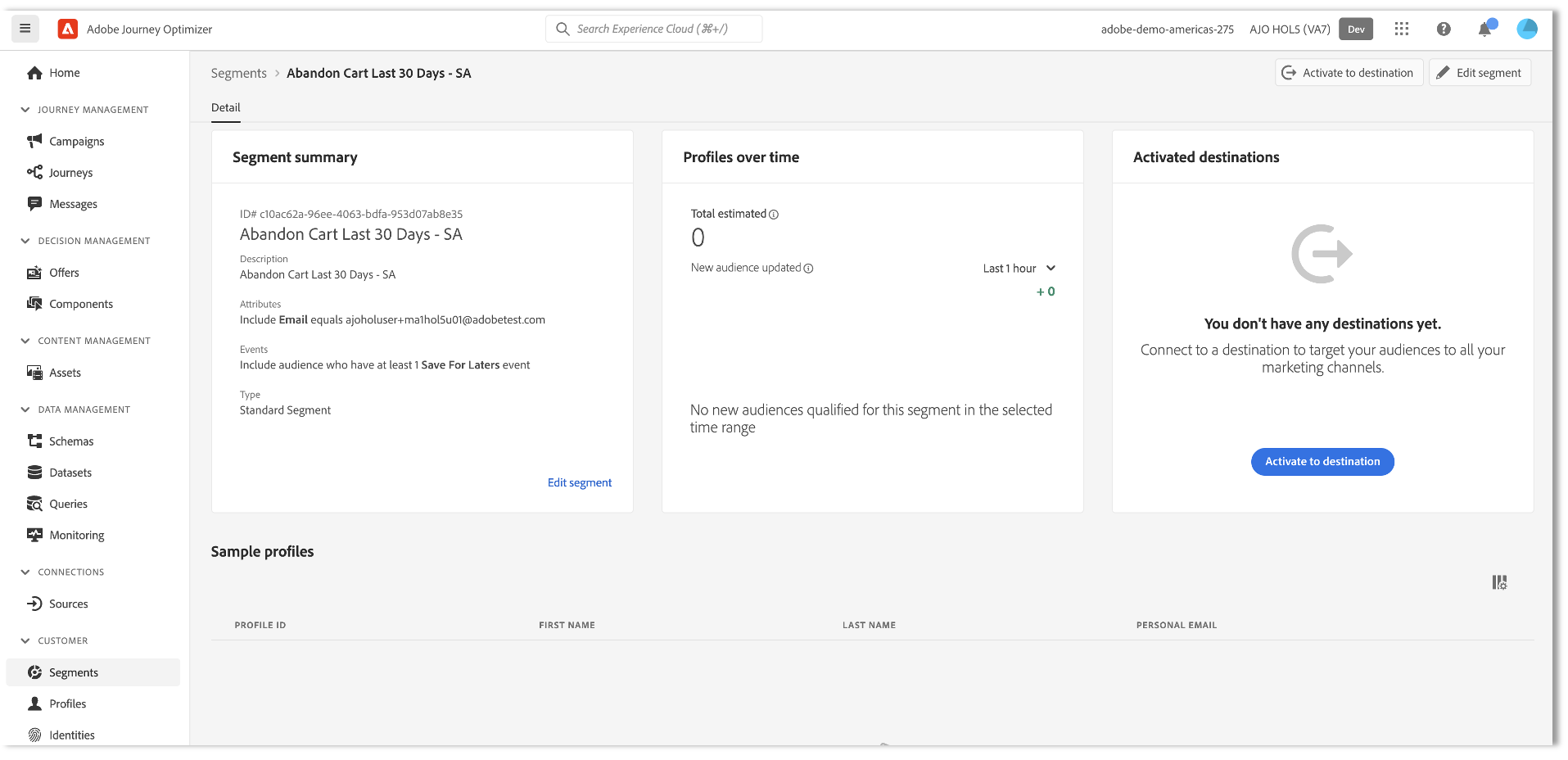Click the Schemas icon in the sidebar

click(34, 441)
